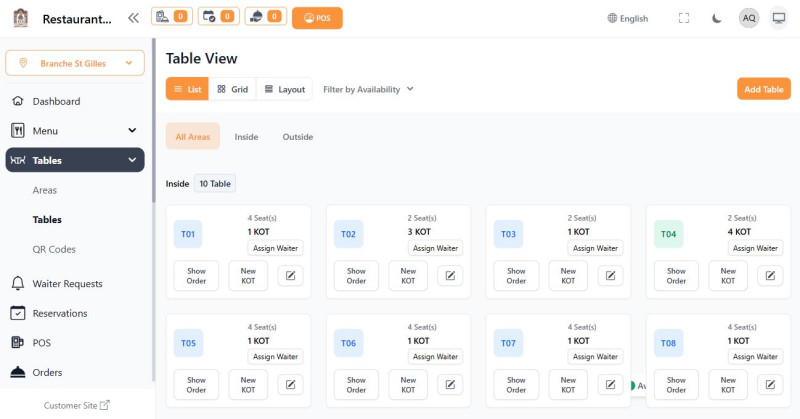
Task: Click Add Table button
Action: click(764, 89)
